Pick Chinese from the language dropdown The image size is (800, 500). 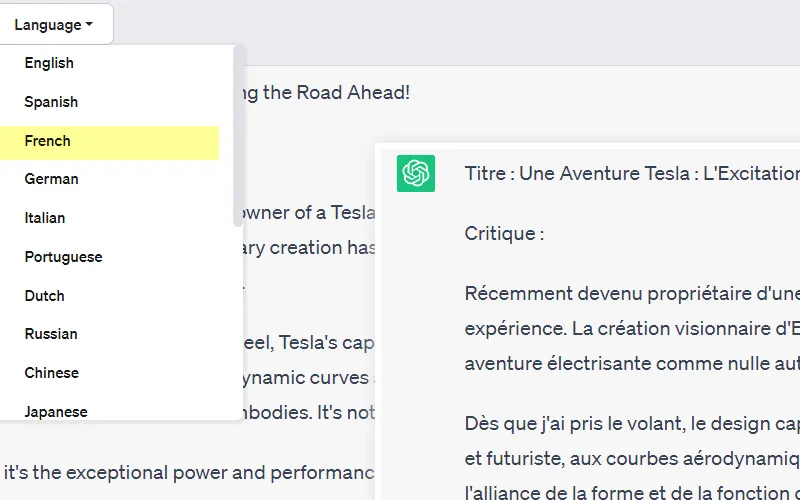click(x=51, y=373)
